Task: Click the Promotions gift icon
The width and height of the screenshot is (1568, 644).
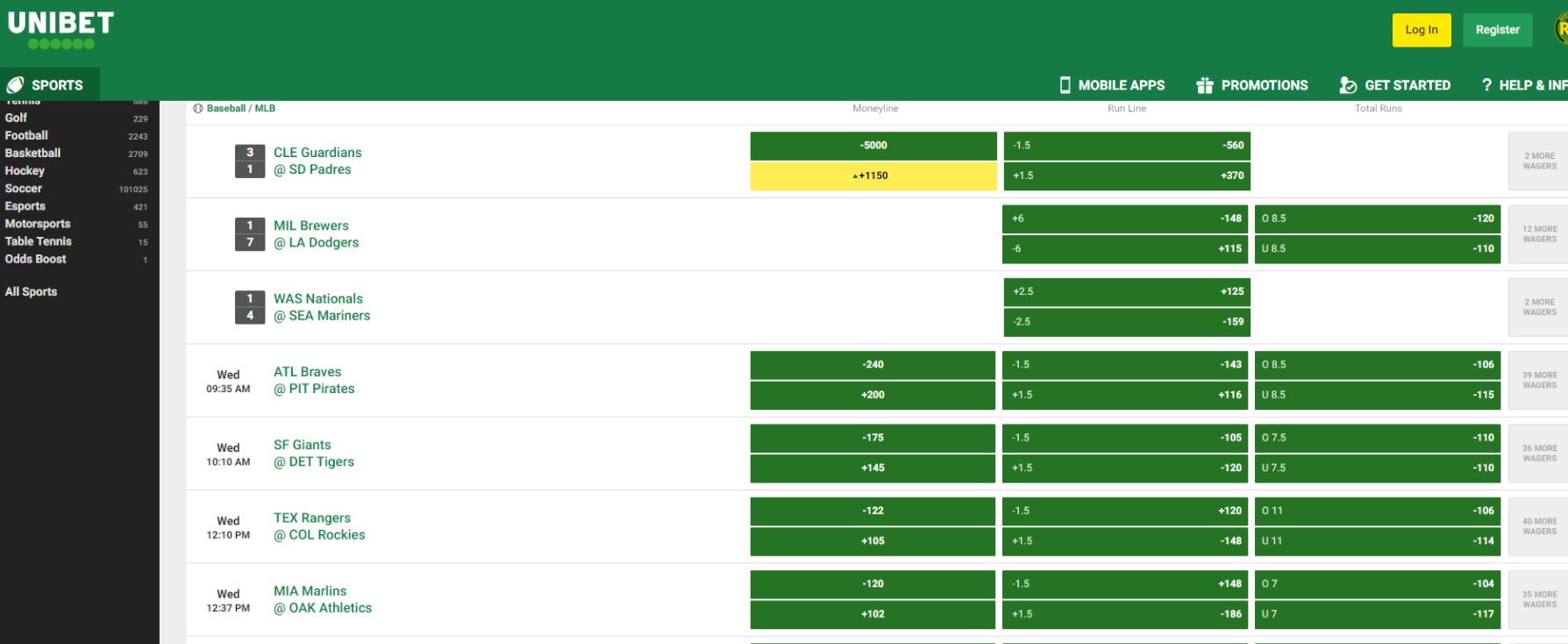Action: point(1205,85)
